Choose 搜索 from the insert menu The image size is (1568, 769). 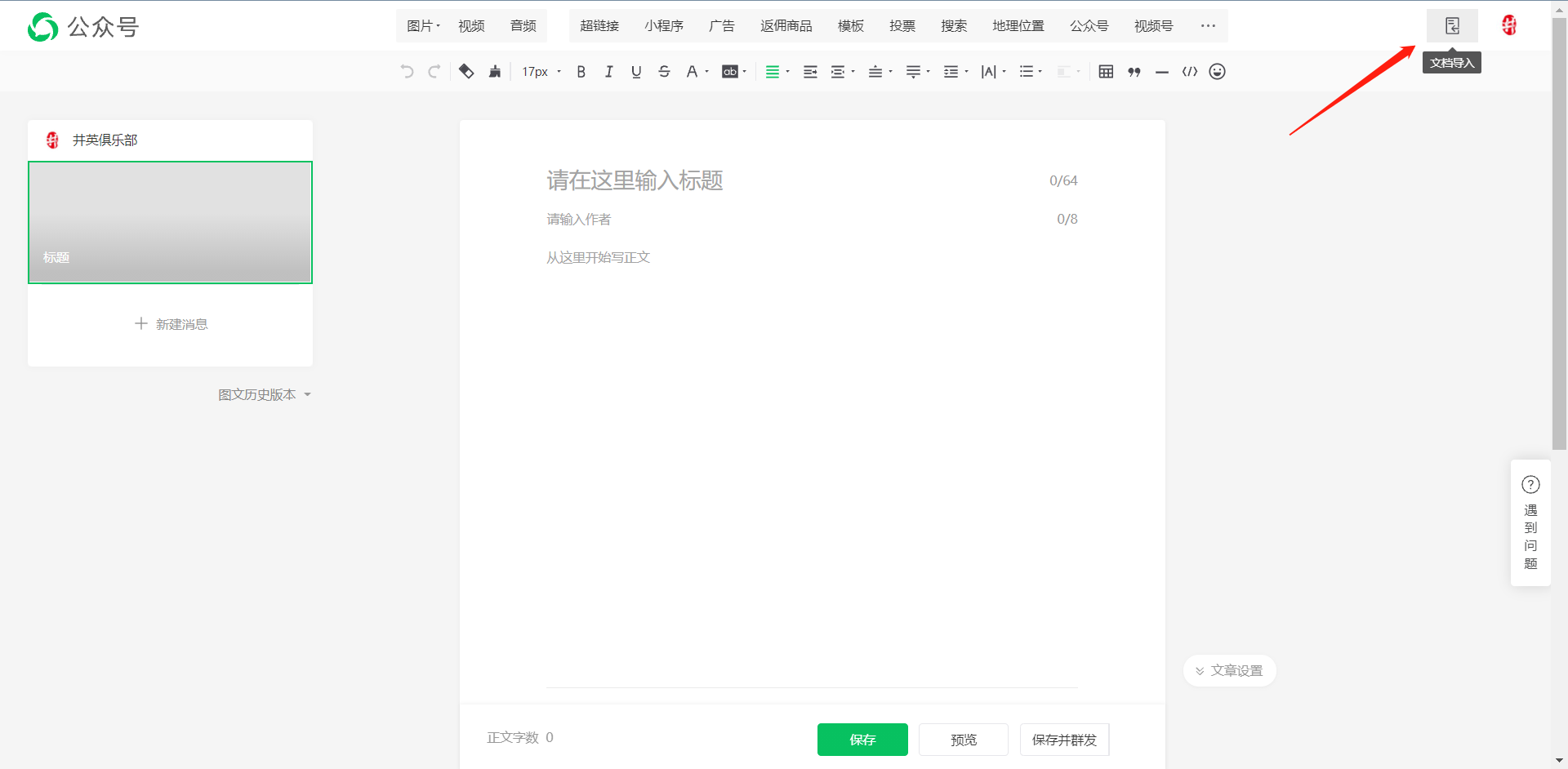coord(954,26)
